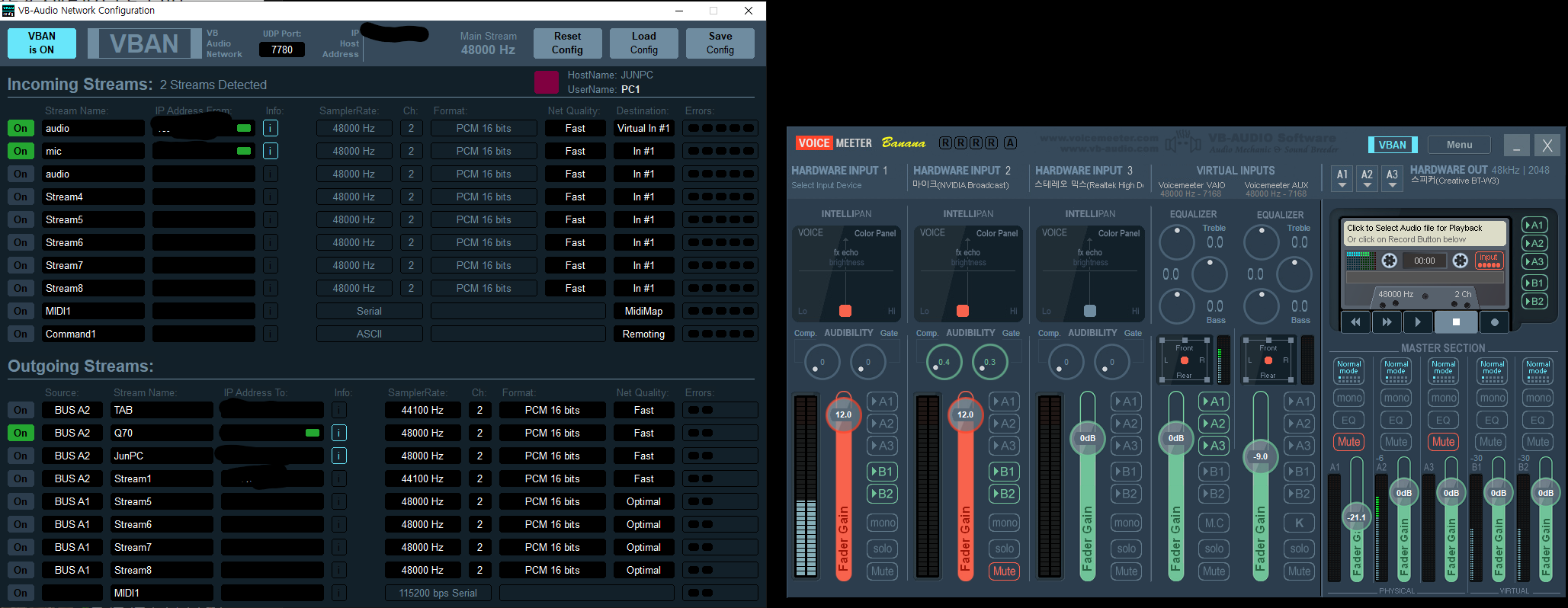
Task: Open A2 hardware output device dropdown
Action: 1367,178
